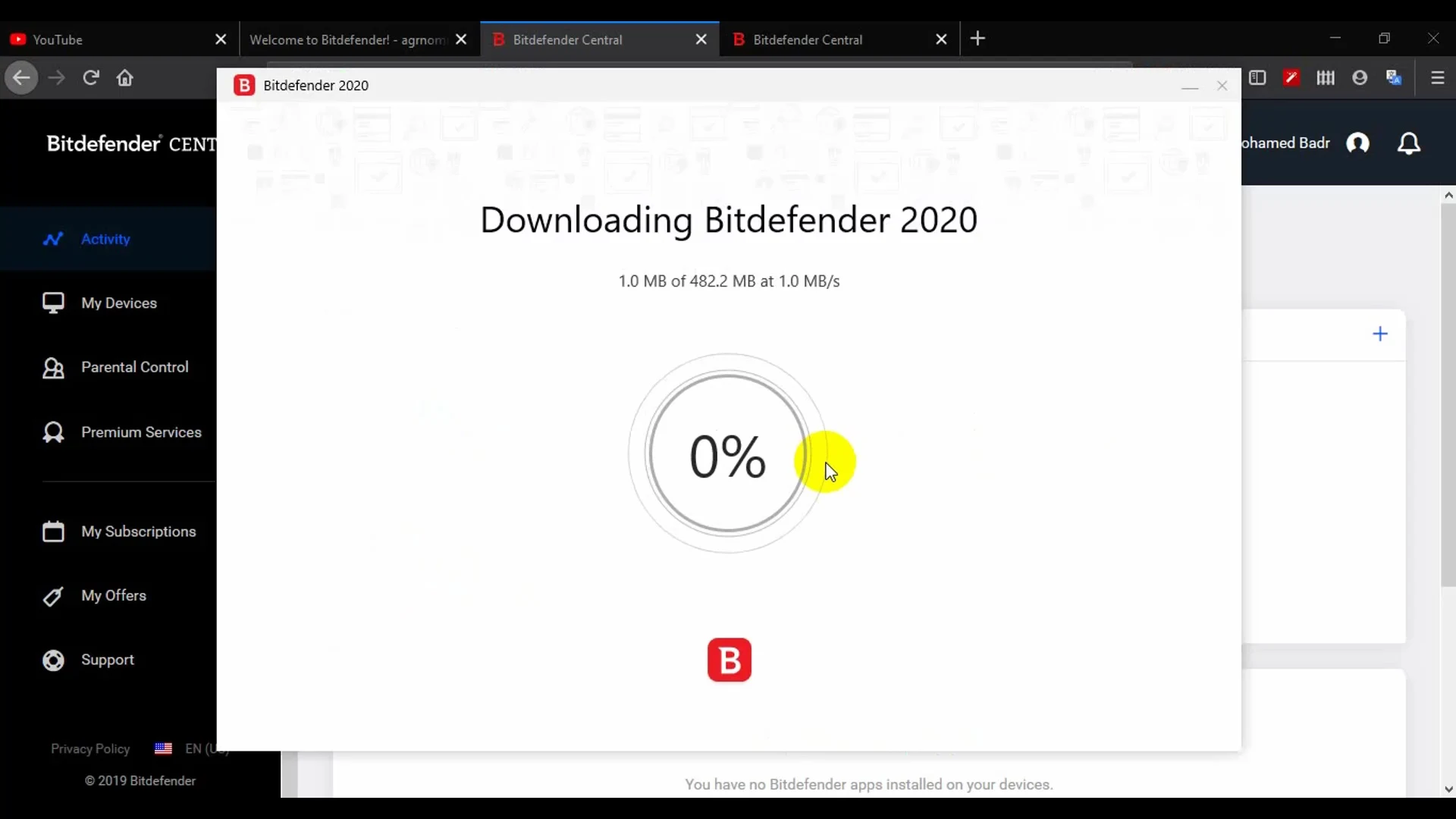The height and width of the screenshot is (819, 1456).
Task: Click the Activity graph icon
Action: pyautogui.click(x=53, y=239)
